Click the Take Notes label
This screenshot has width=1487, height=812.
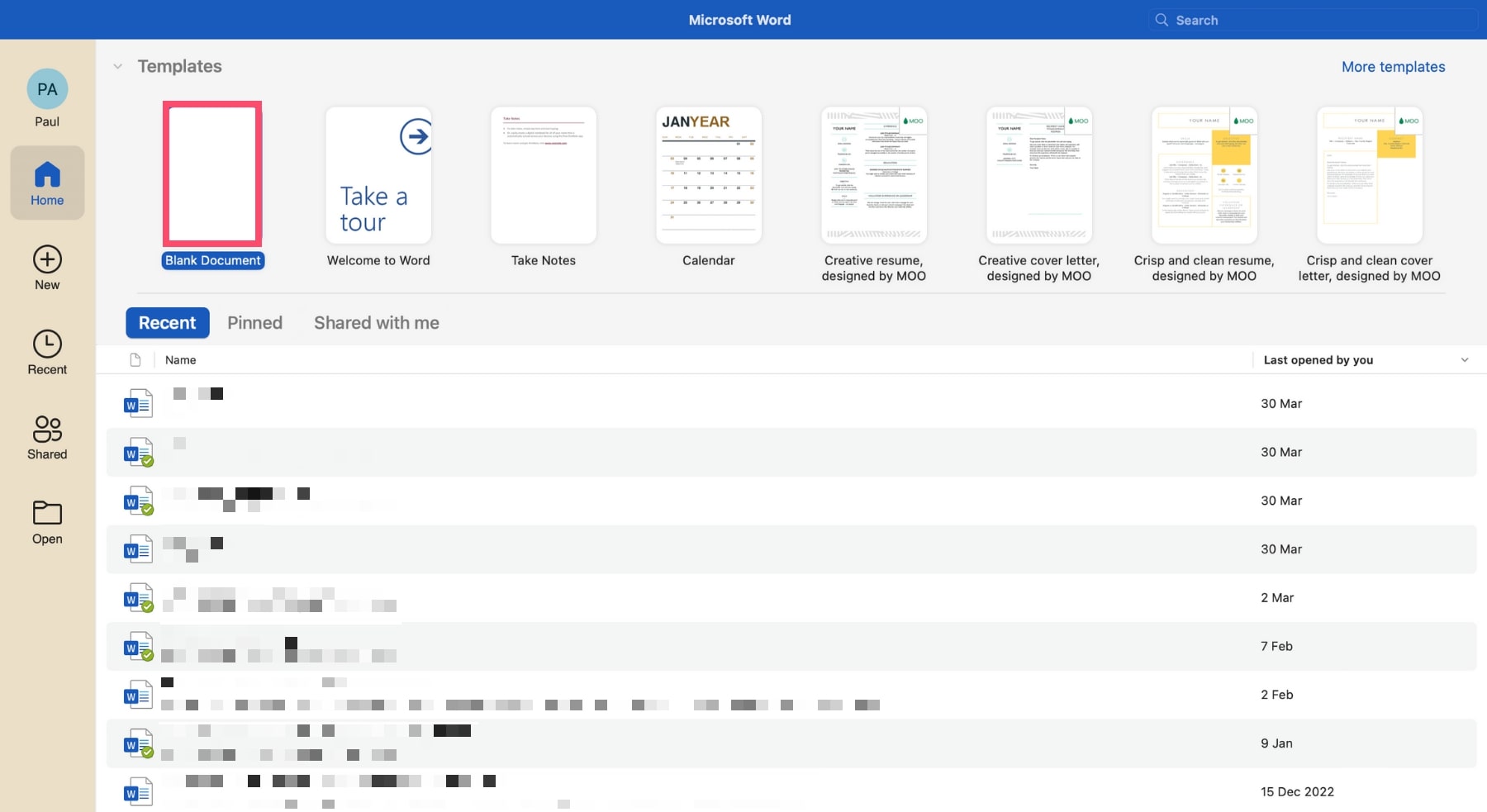tap(544, 260)
